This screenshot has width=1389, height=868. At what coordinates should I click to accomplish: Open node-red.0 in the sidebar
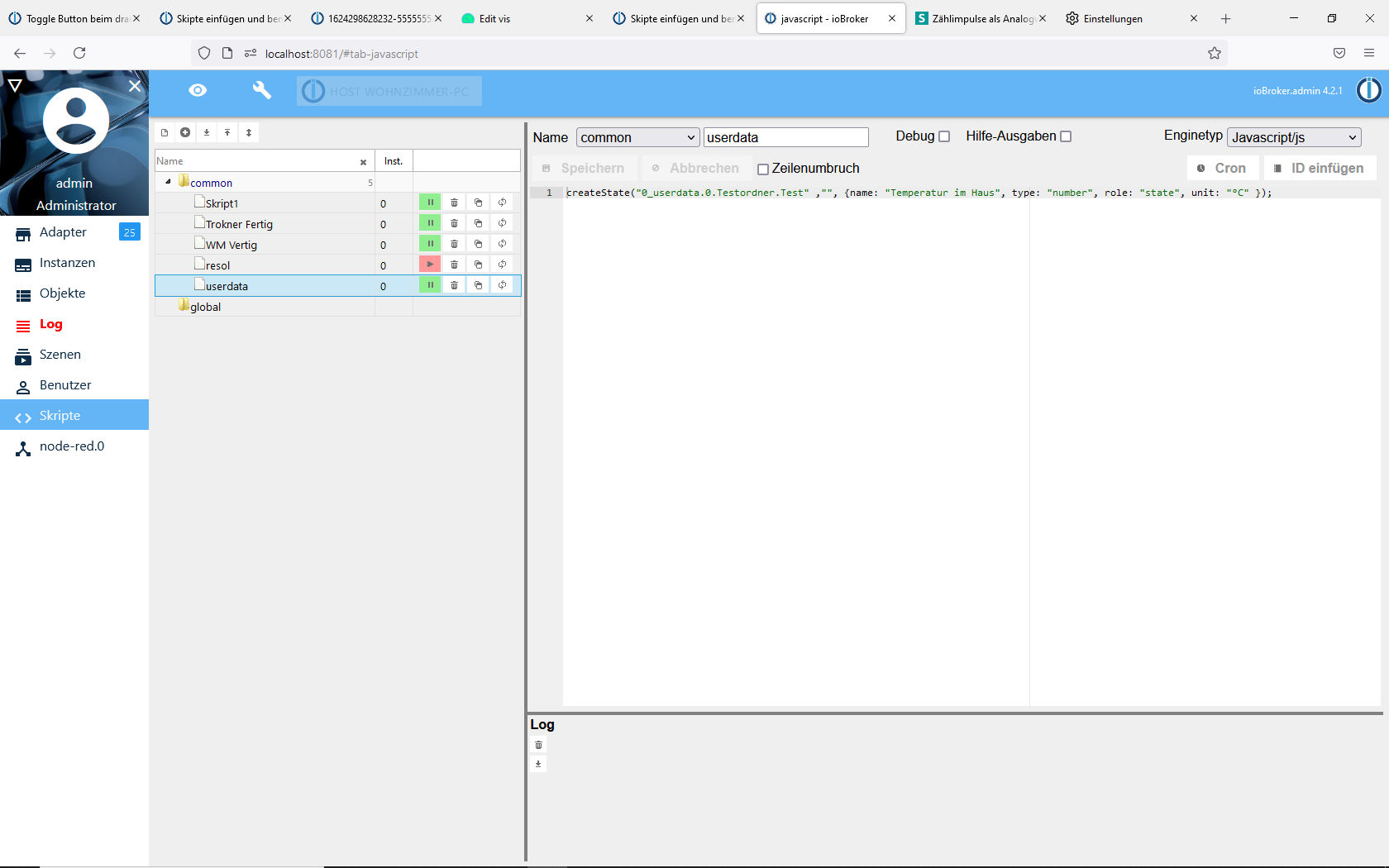[74, 446]
